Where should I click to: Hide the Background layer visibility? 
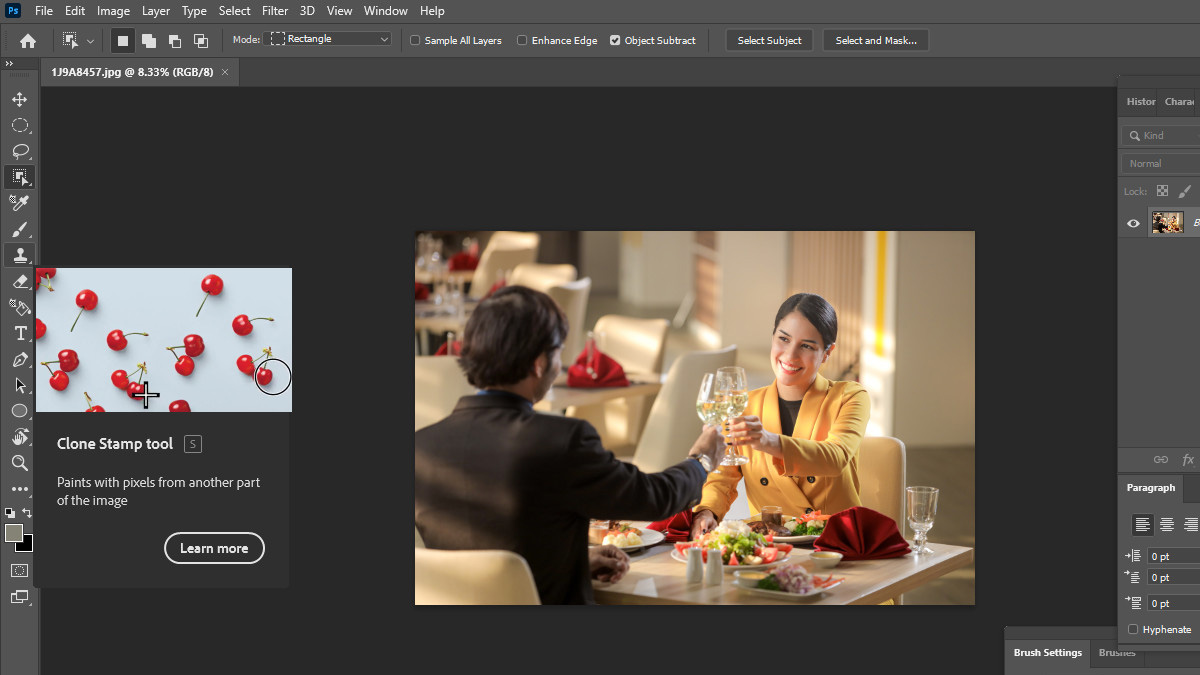click(1133, 222)
